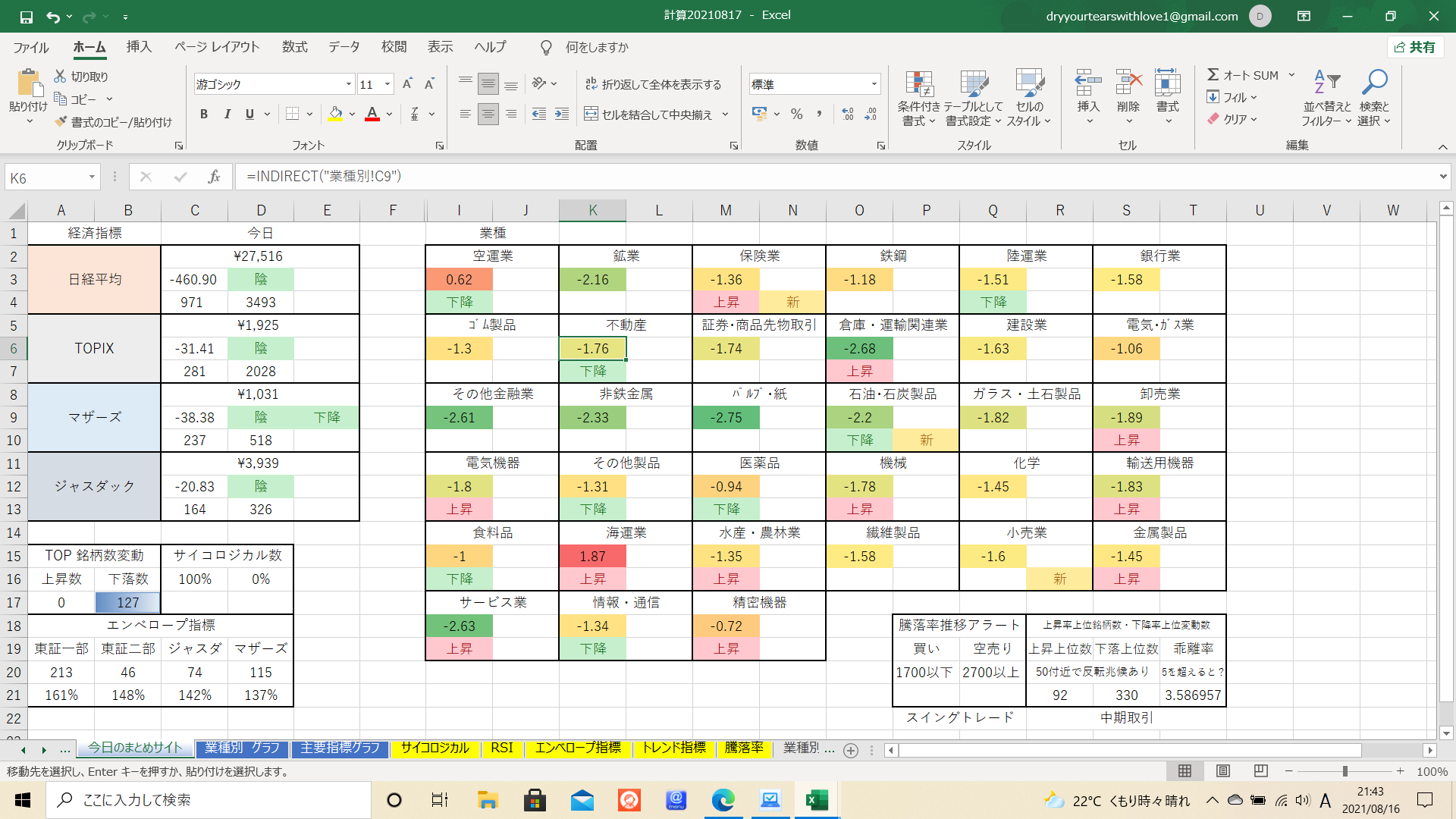This screenshot has height=819, width=1456.
Task: Click the AutoSum sigma icon
Action: pyautogui.click(x=1213, y=75)
